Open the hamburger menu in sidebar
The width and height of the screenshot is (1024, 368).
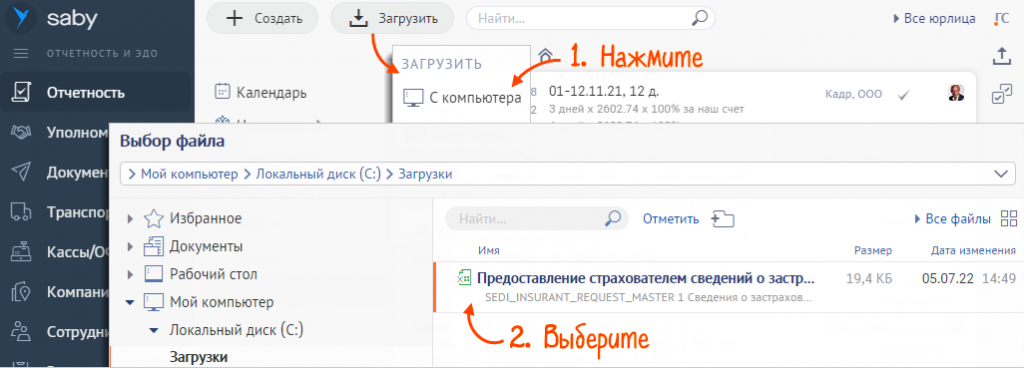tap(22, 54)
